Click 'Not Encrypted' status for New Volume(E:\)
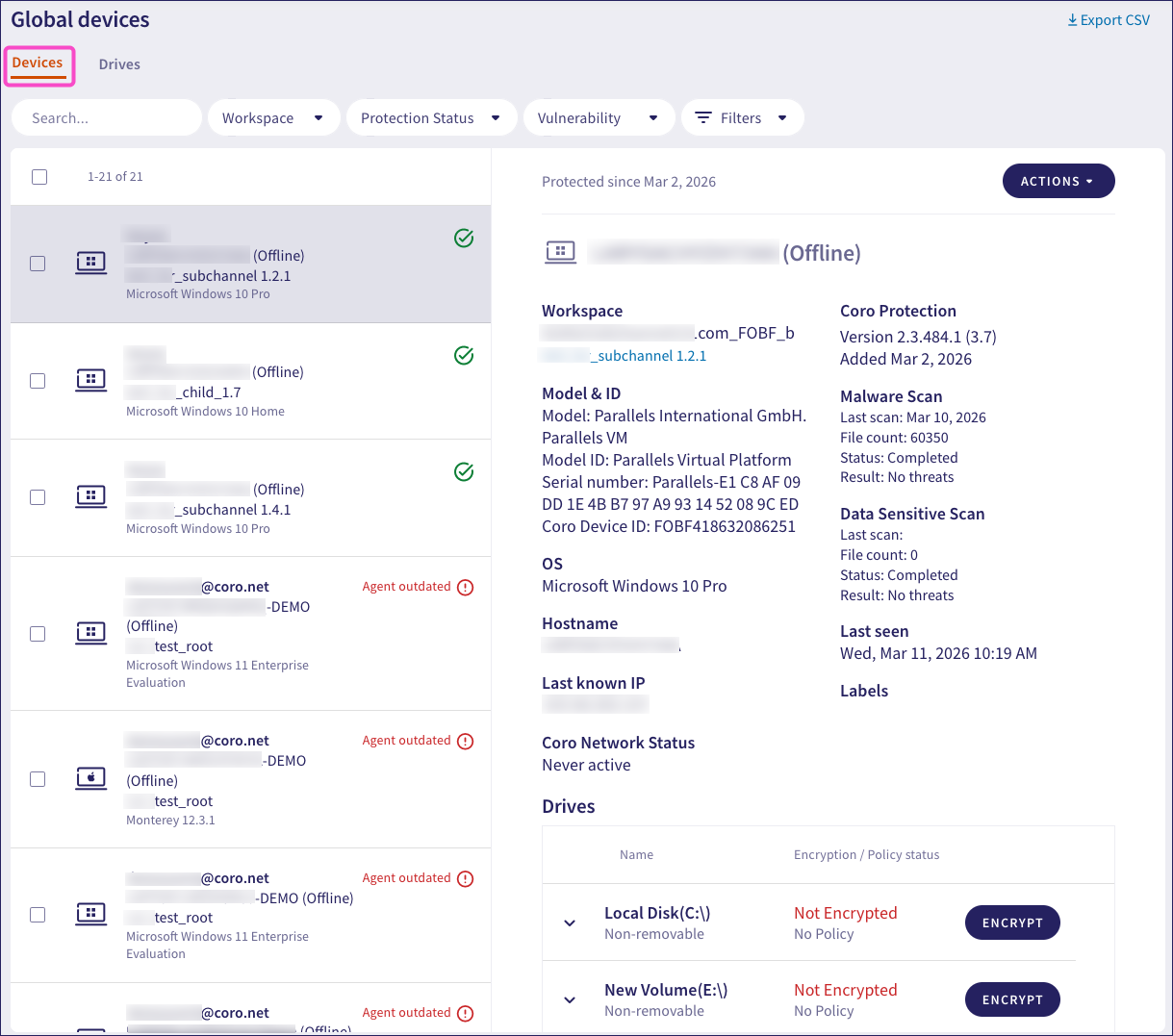 pyautogui.click(x=846, y=990)
